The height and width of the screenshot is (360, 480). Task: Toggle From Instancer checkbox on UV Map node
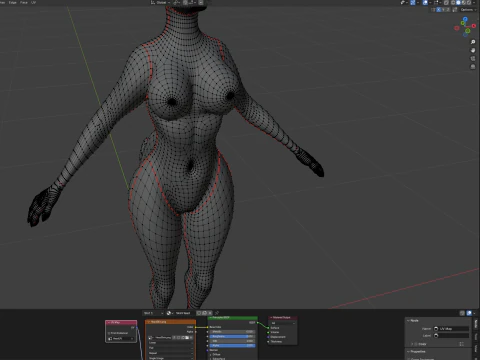(109, 333)
